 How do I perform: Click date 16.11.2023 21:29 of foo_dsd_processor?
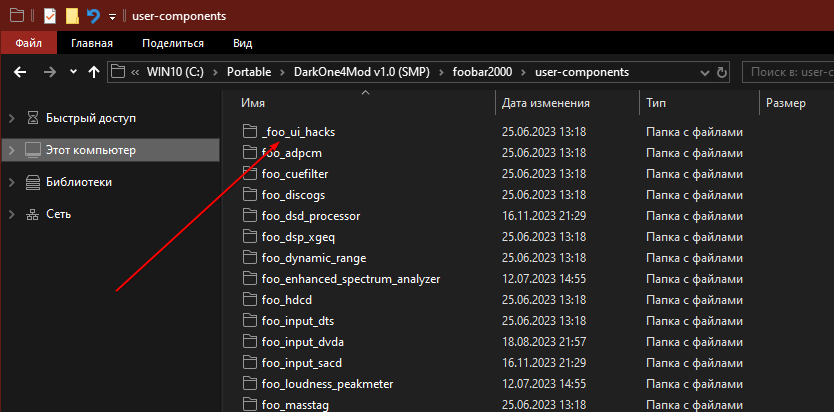point(544,216)
